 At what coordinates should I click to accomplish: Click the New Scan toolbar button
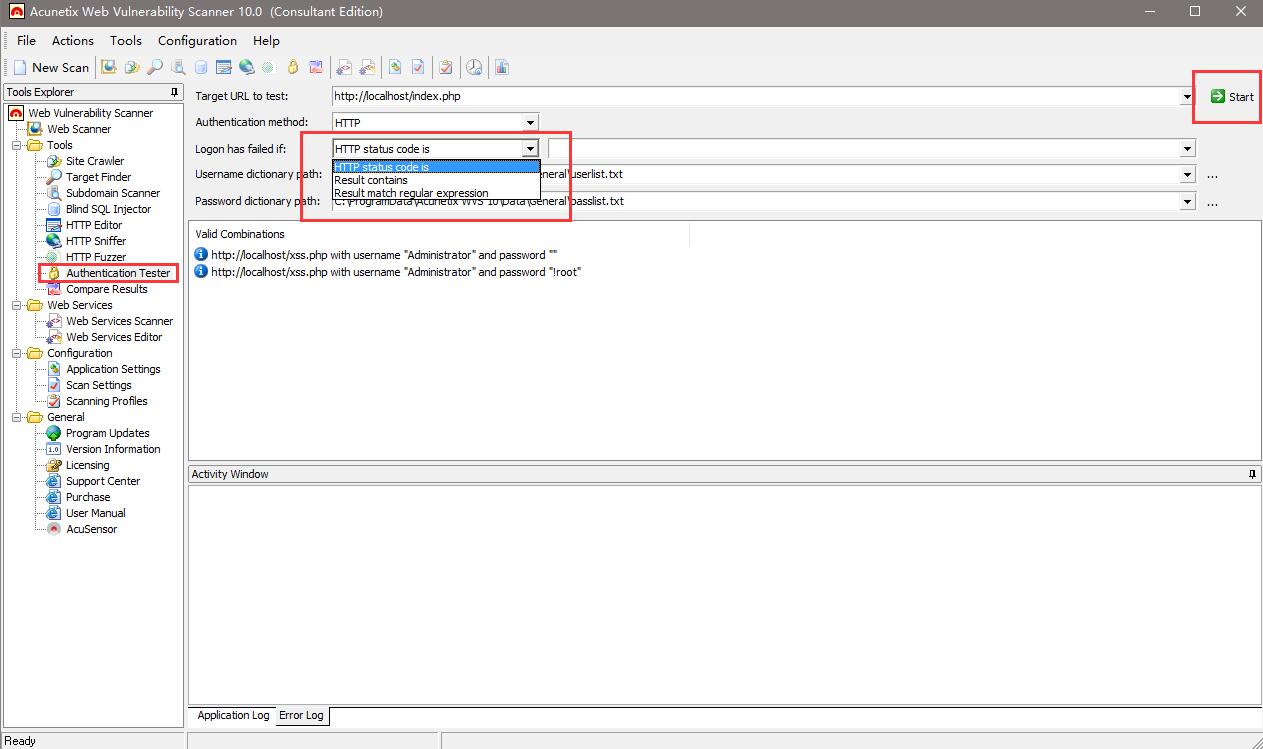point(51,67)
